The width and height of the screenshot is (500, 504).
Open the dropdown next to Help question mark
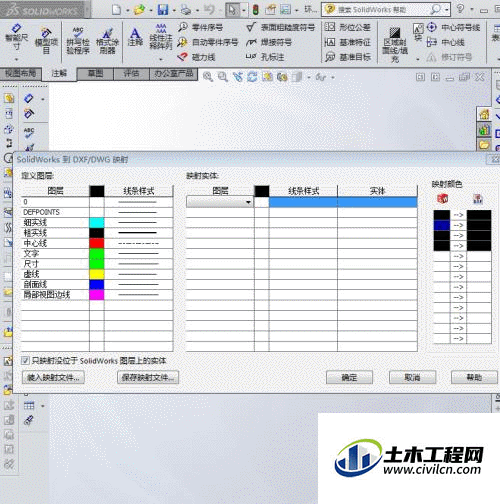472,10
